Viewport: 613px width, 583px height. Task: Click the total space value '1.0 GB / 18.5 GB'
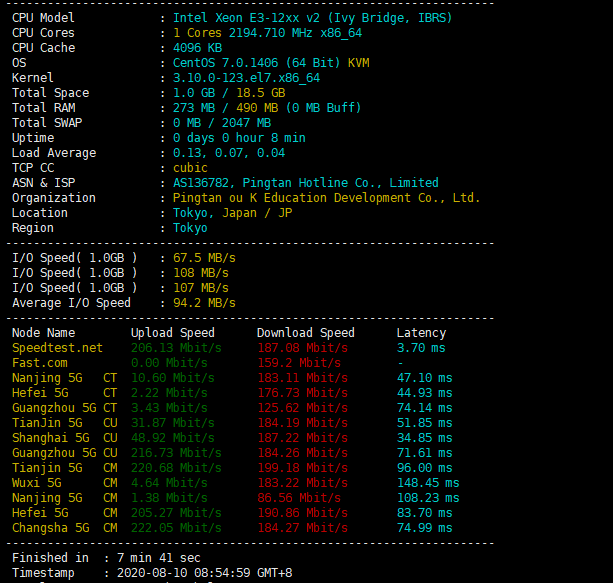tap(229, 93)
